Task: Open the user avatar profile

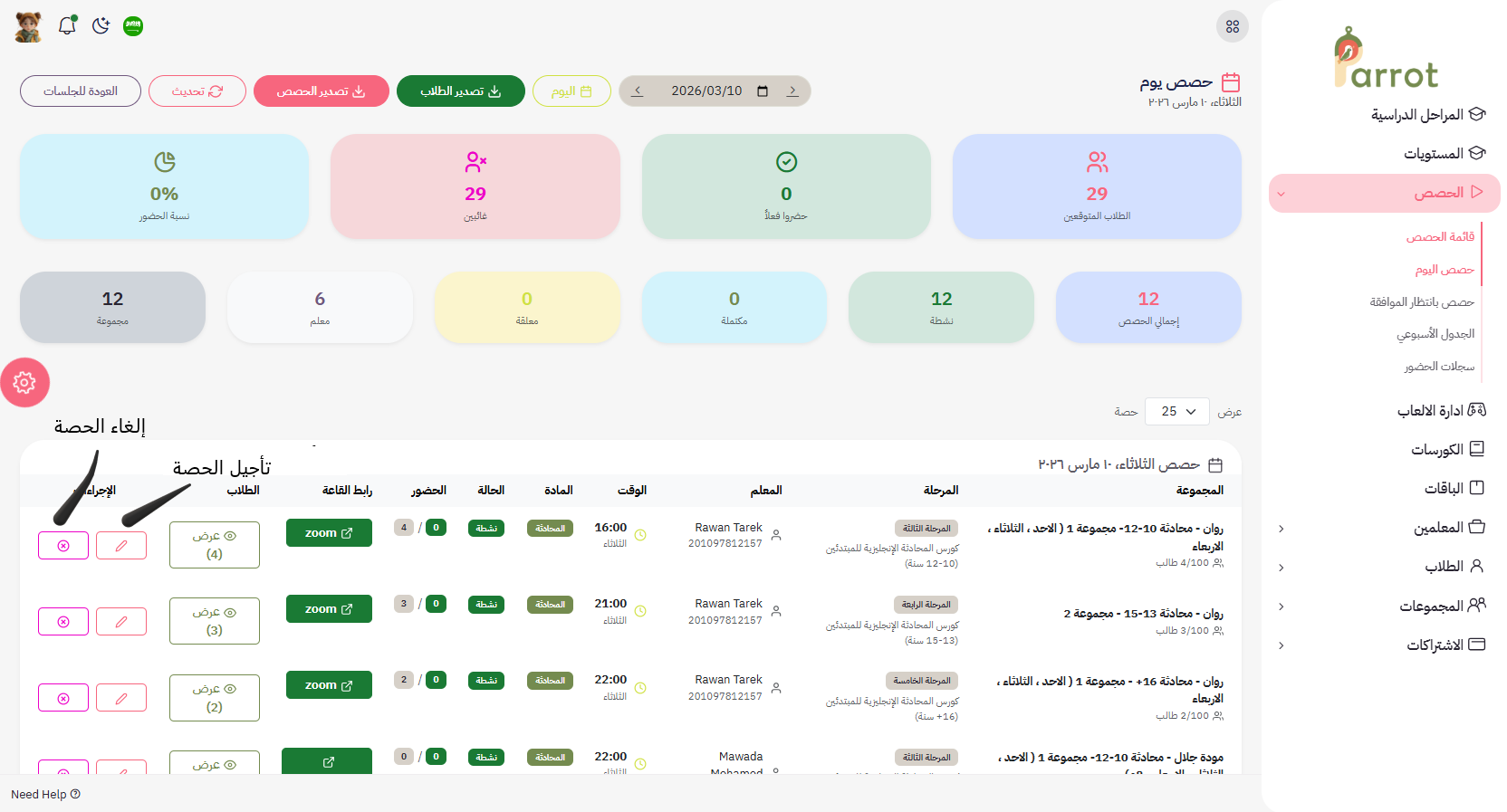Action: click(28, 27)
